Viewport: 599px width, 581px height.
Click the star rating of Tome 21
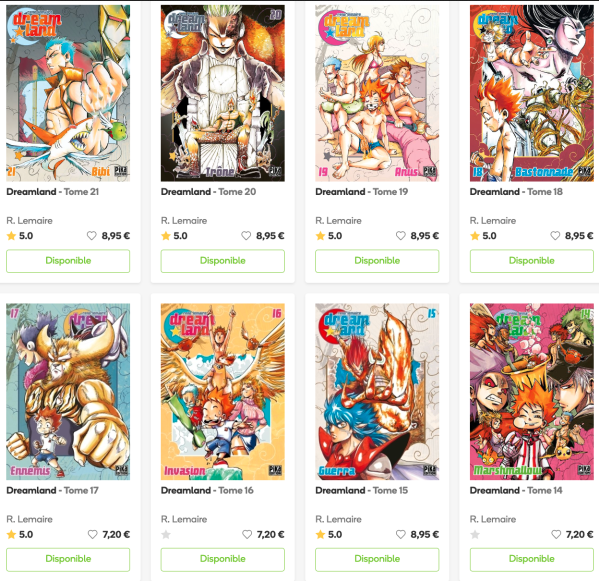pyautogui.click(x=20, y=236)
